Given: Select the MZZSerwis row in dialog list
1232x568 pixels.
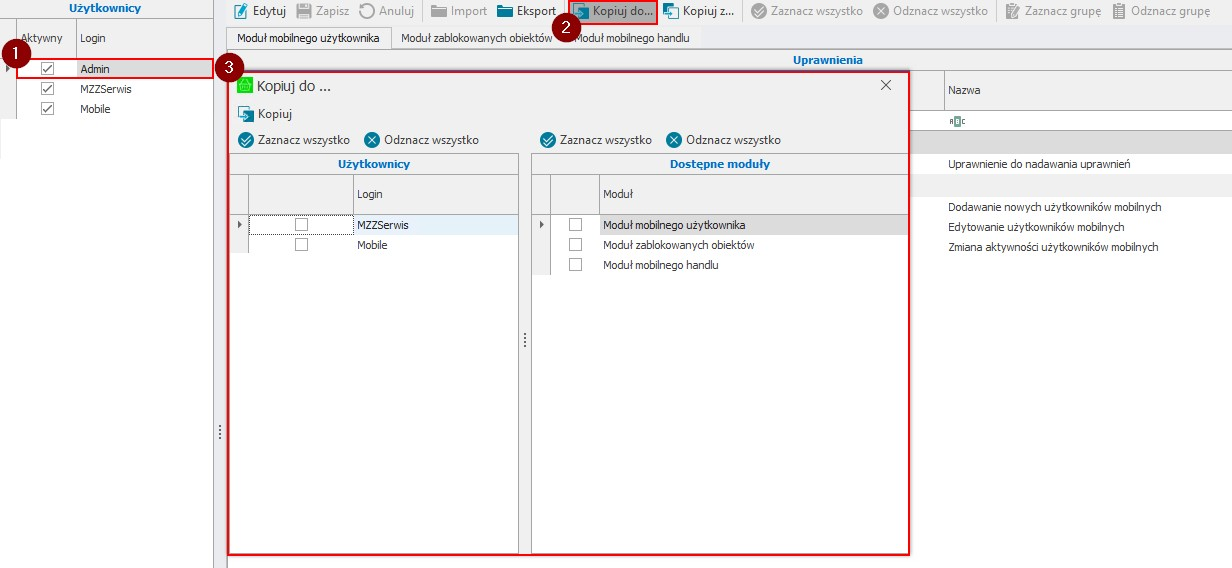Looking at the screenshot, I should pos(374,225).
